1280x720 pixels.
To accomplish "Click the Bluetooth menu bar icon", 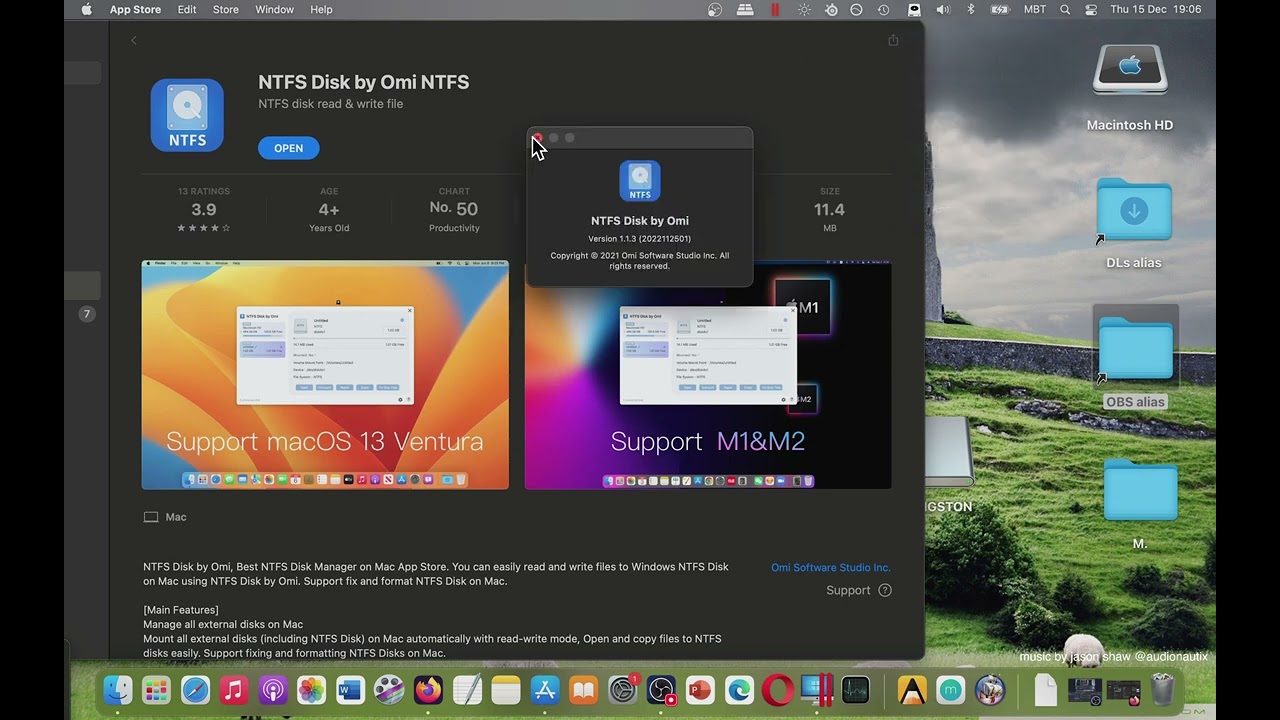I will [970, 9].
